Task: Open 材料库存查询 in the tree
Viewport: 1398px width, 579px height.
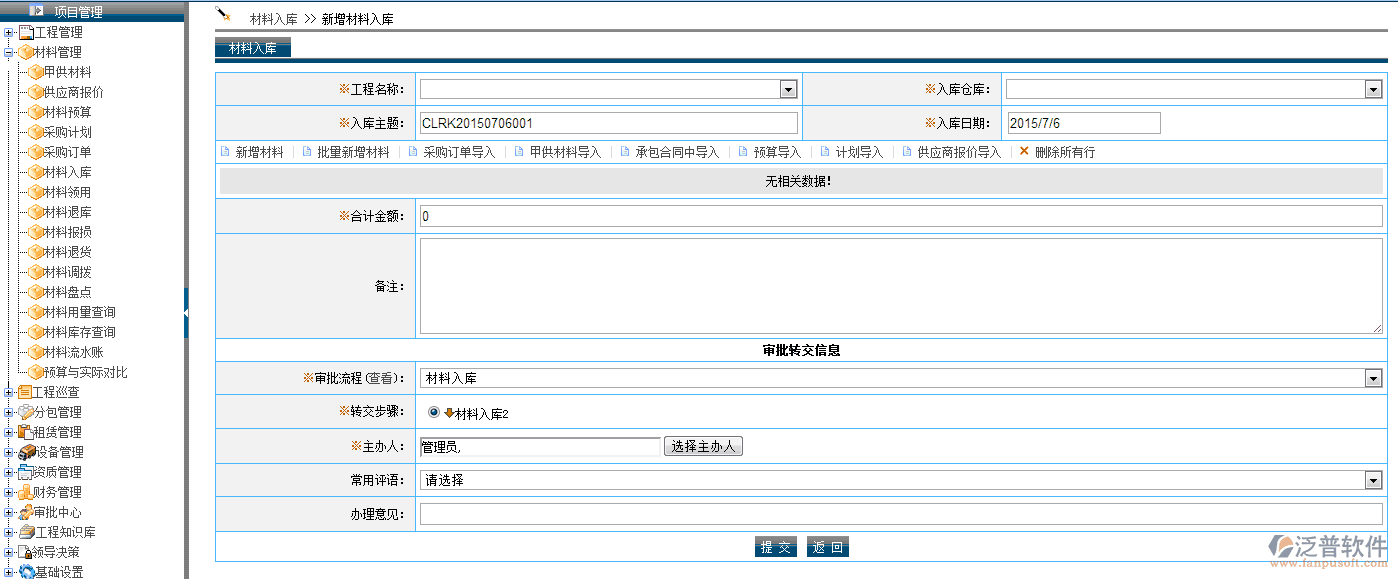Action: click(x=79, y=332)
